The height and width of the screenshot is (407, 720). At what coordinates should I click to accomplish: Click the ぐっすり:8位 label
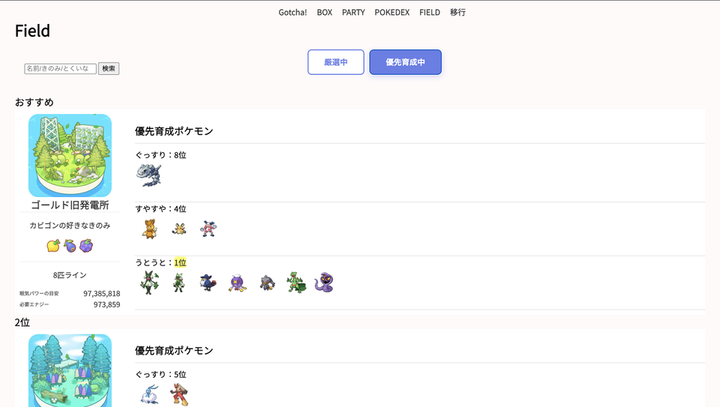pos(161,155)
